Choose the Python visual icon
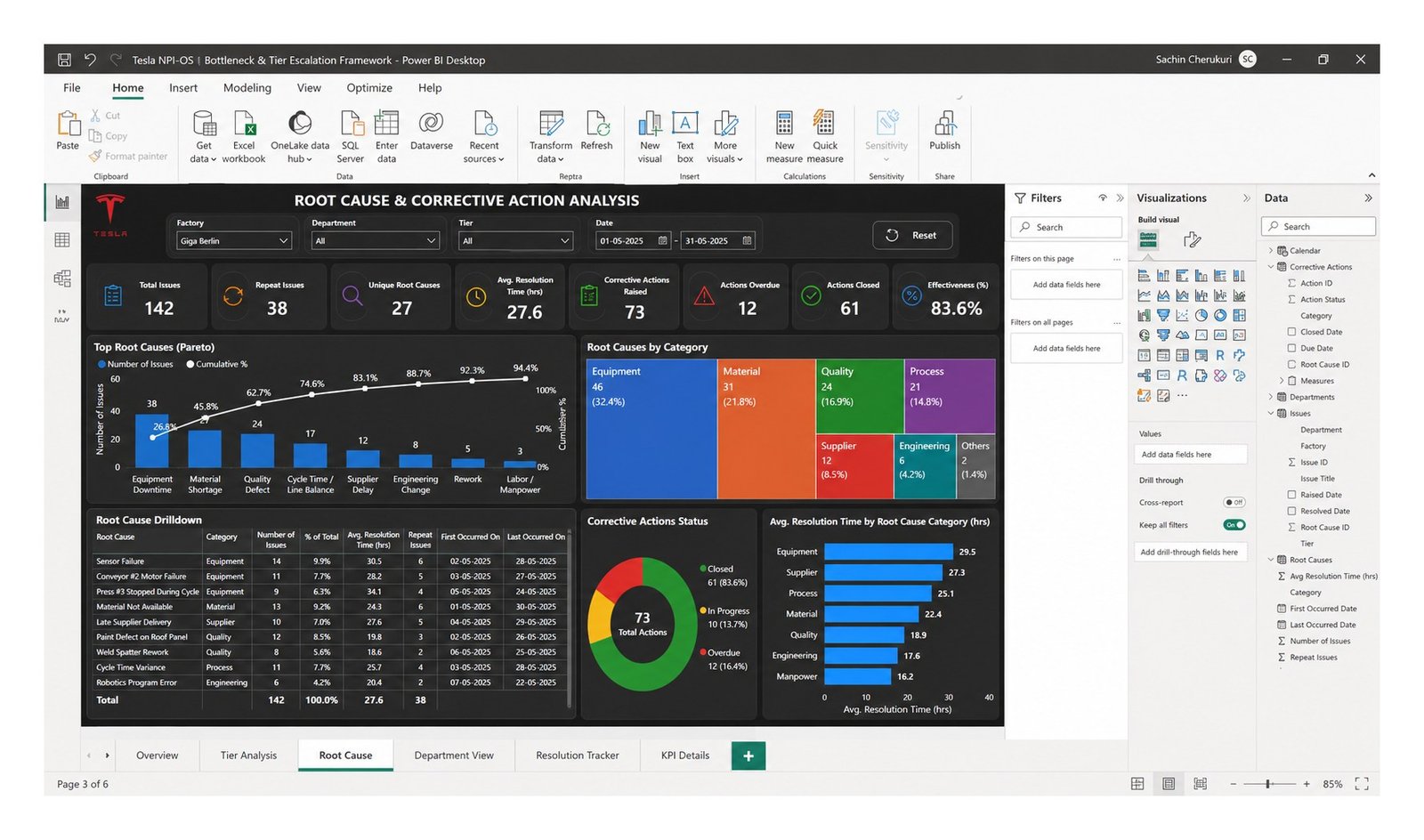 point(1239,355)
